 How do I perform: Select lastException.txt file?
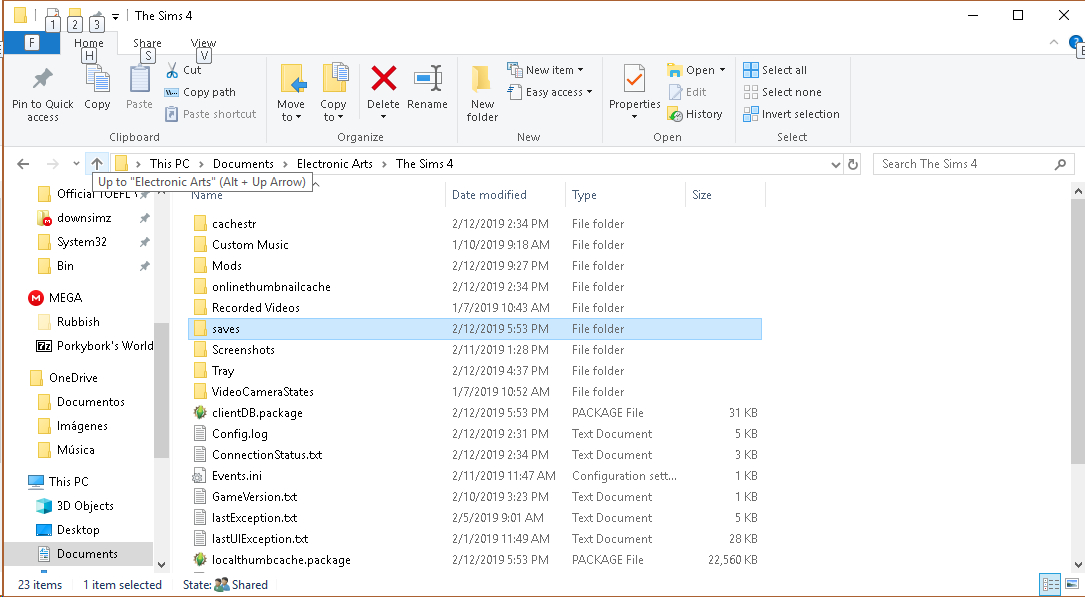pyautogui.click(x=255, y=518)
